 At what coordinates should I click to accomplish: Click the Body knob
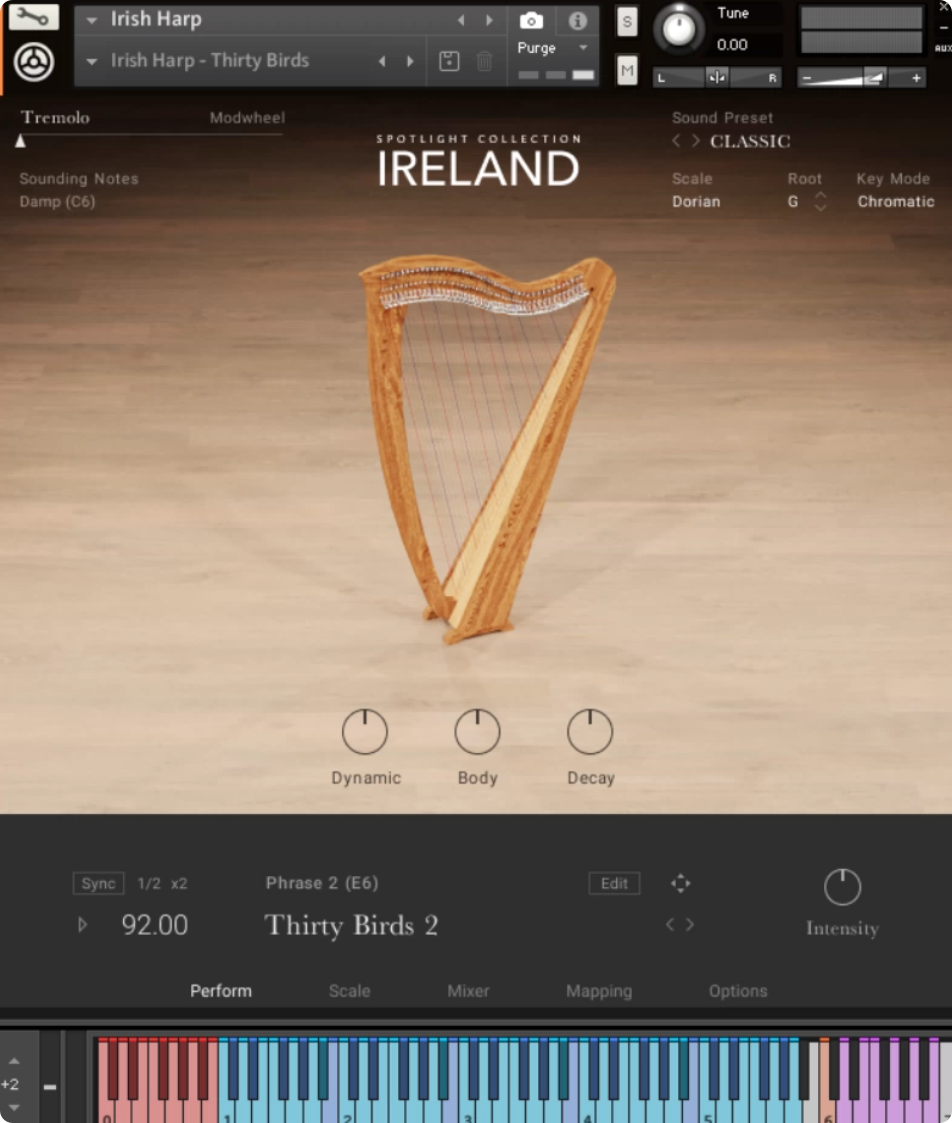point(477,731)
